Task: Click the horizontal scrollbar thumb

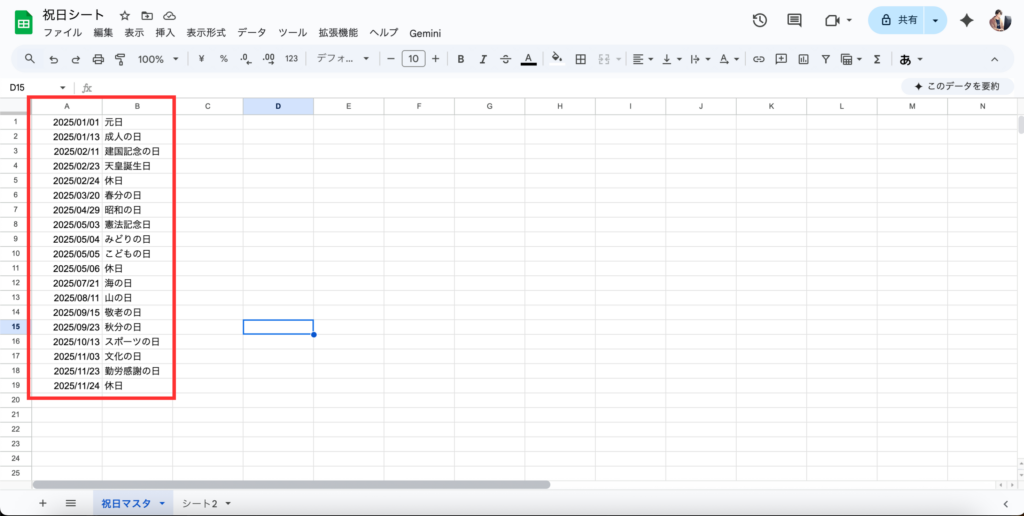Action: [x=291, y=485]
